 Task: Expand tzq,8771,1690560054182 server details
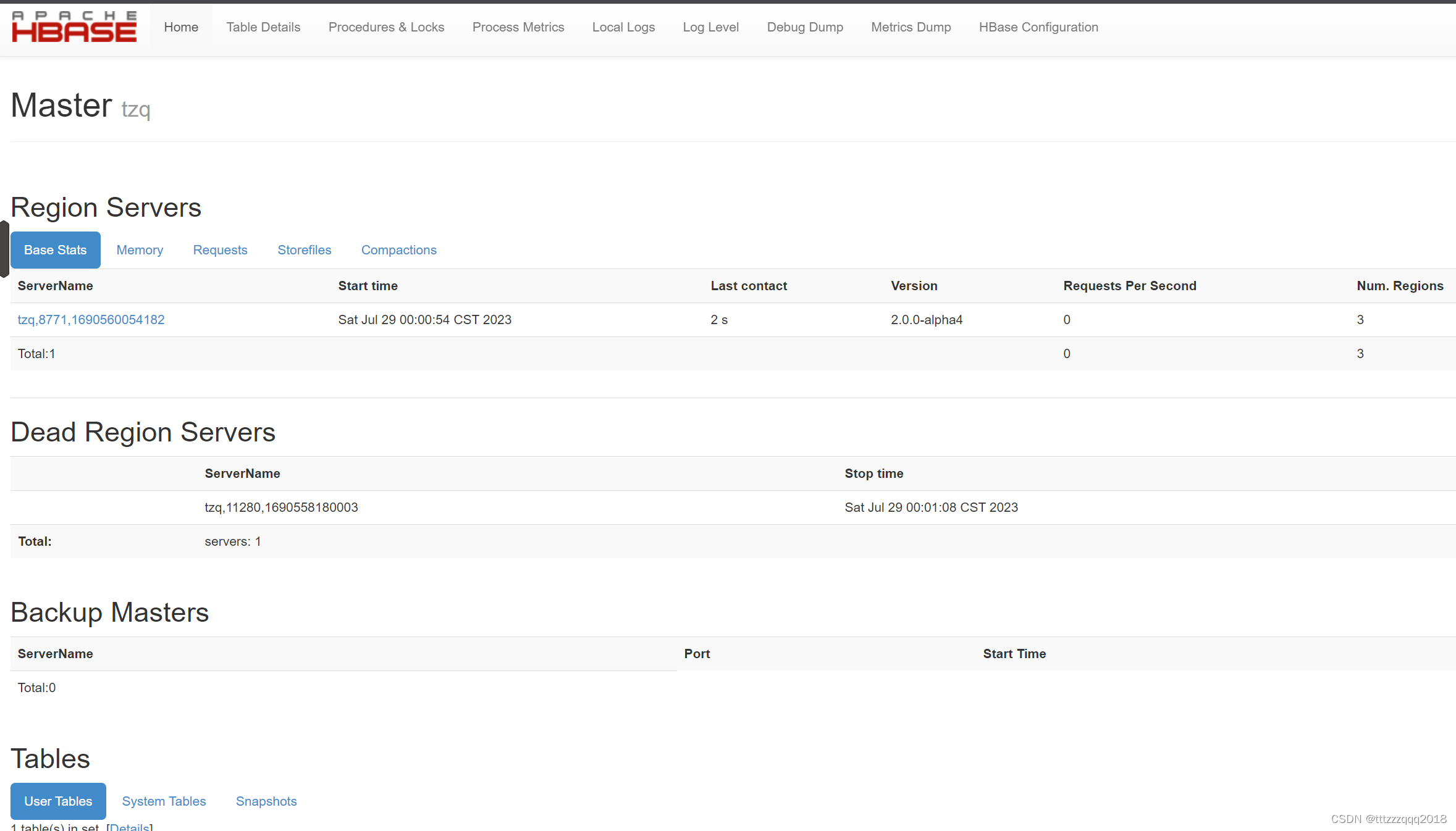point(90,319)
